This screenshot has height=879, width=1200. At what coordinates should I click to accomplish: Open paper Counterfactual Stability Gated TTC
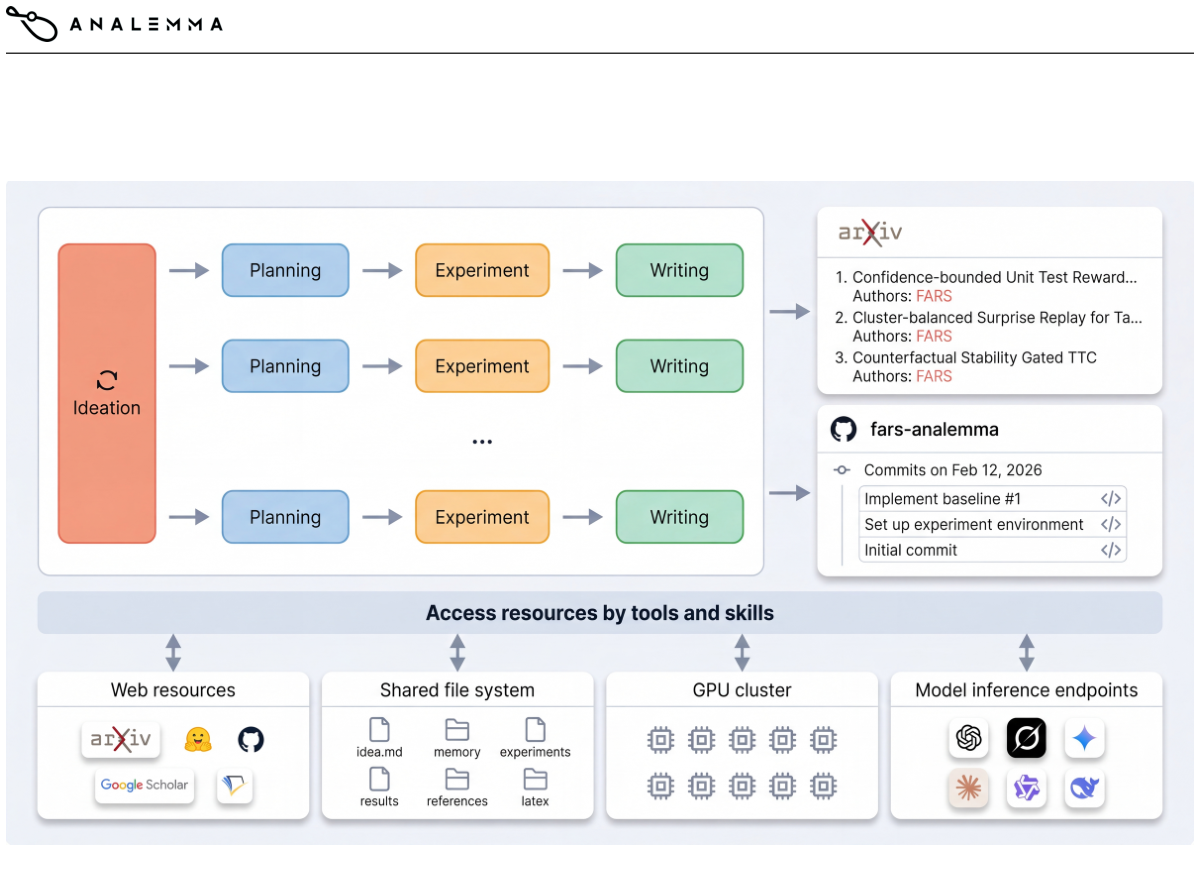(x=974, y=357)
